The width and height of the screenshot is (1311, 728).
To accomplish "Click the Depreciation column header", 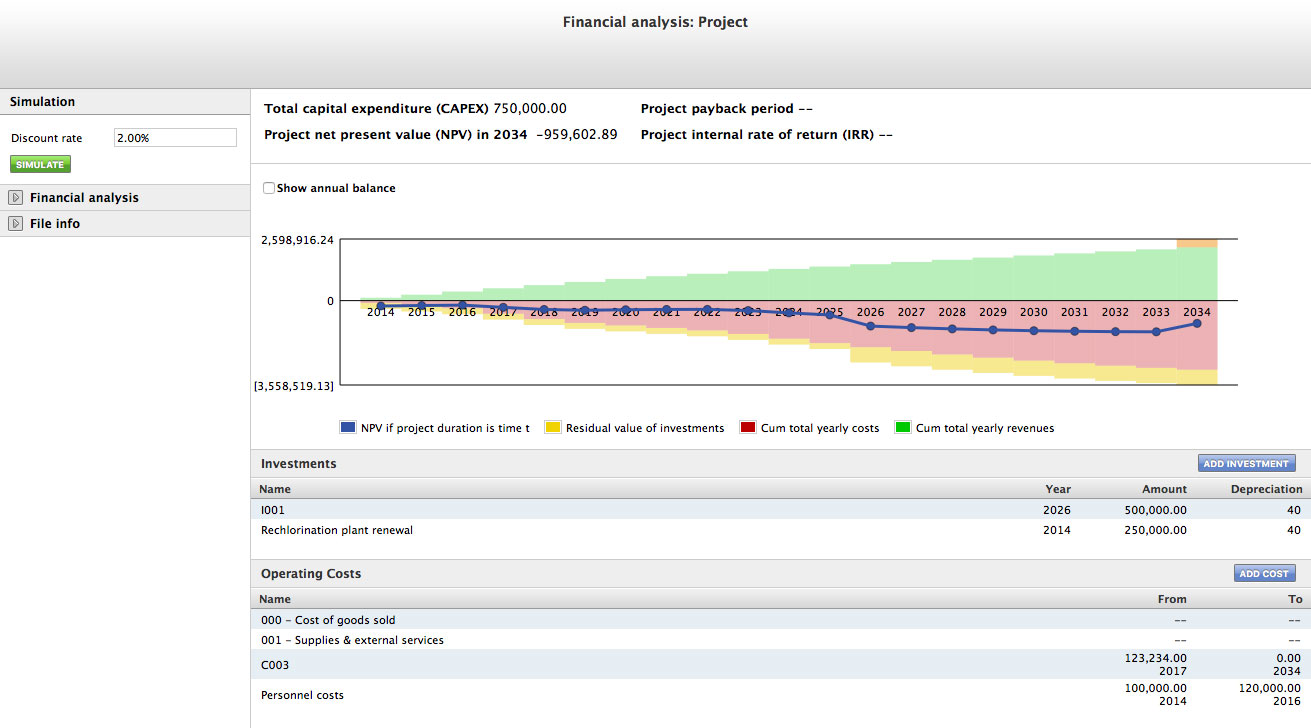I will [x=1267, y=489].
